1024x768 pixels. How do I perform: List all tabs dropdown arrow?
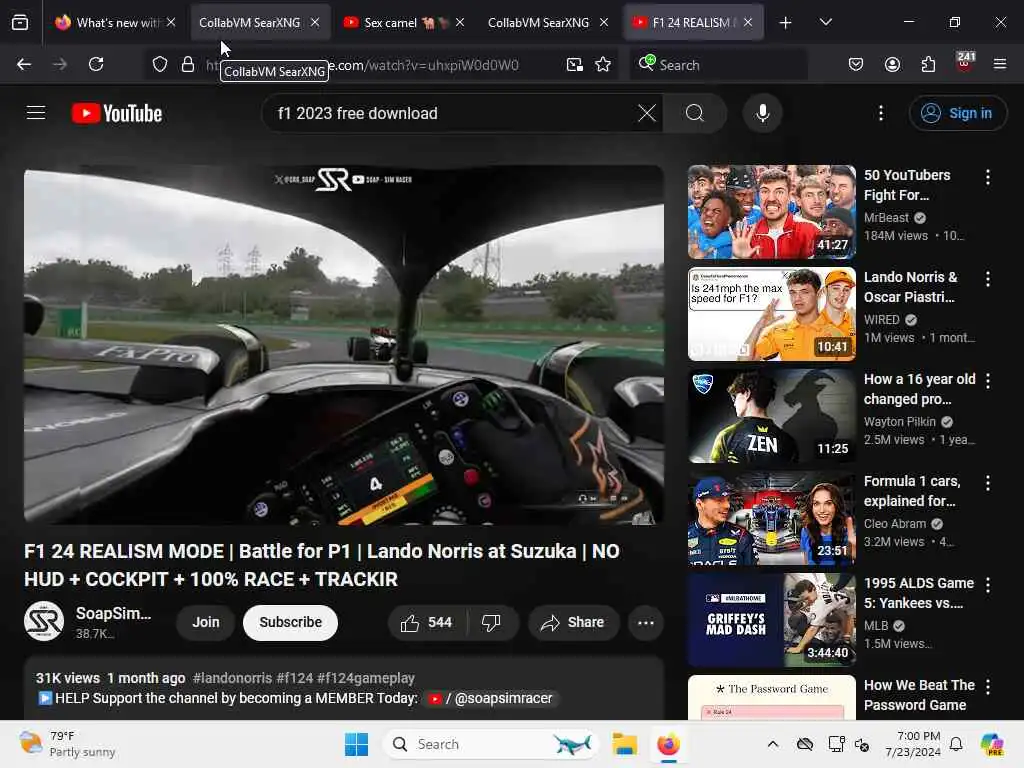point(825,23)
